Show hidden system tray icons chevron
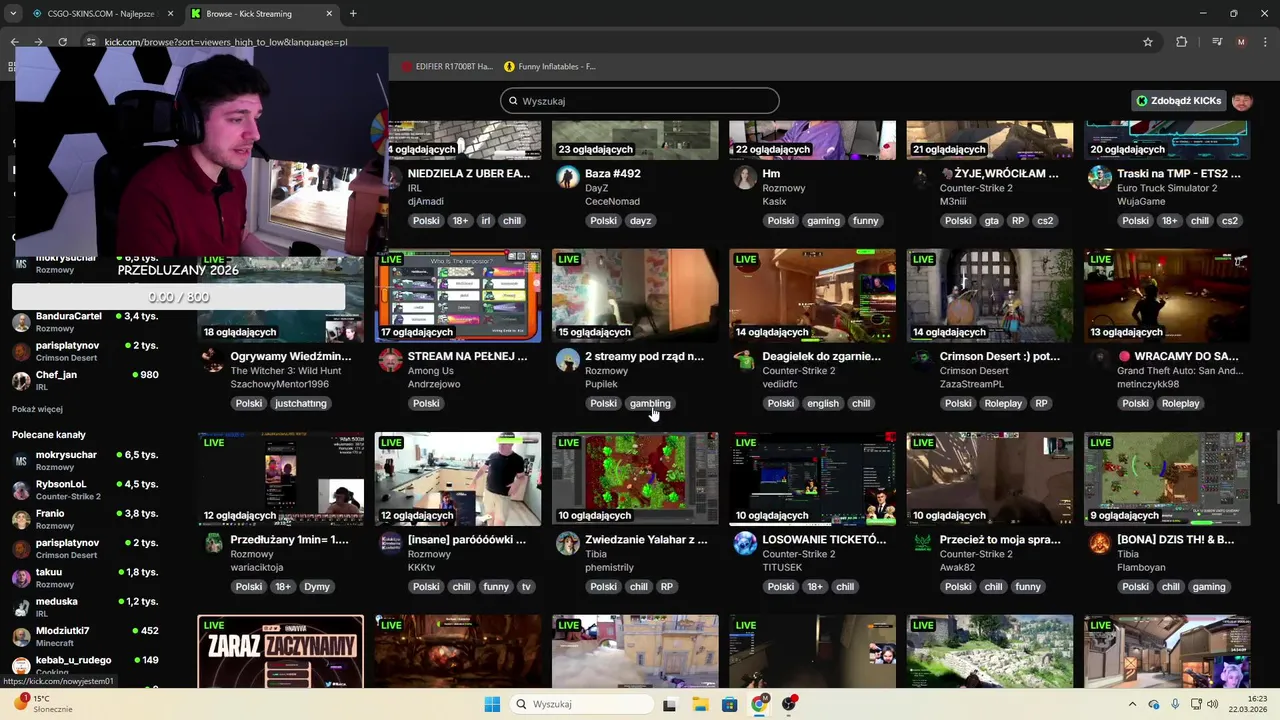The height and width of the screenshot is (720, 1280). click(1135, 704)
